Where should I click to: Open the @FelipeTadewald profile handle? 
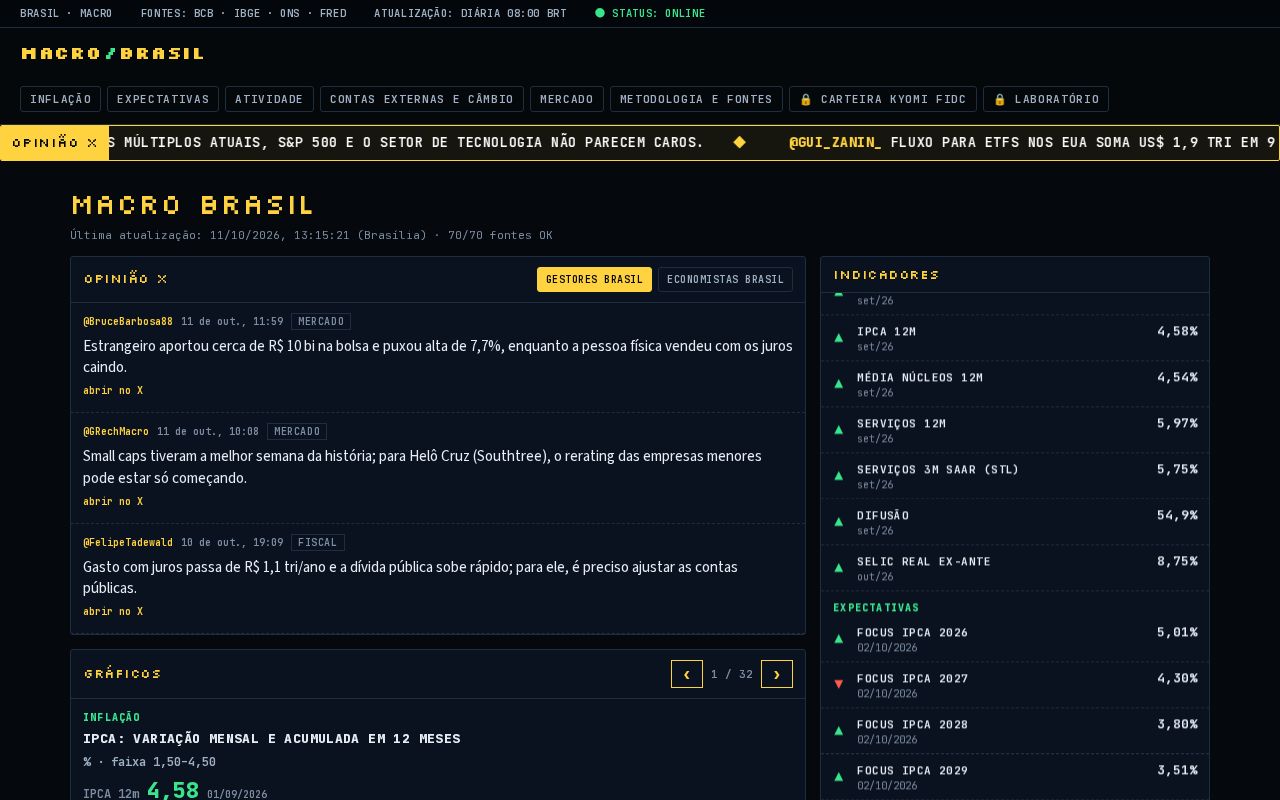(128, 543)
